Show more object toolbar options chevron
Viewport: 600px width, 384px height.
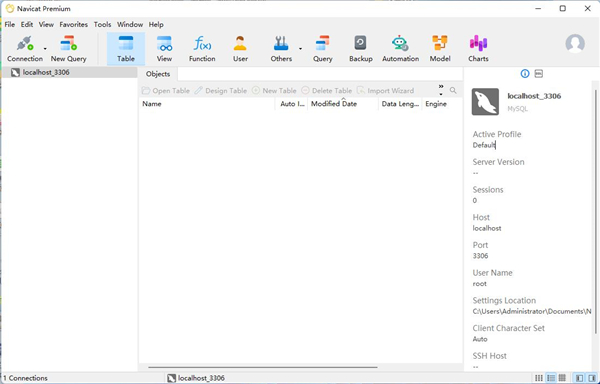tap(441, 90)
